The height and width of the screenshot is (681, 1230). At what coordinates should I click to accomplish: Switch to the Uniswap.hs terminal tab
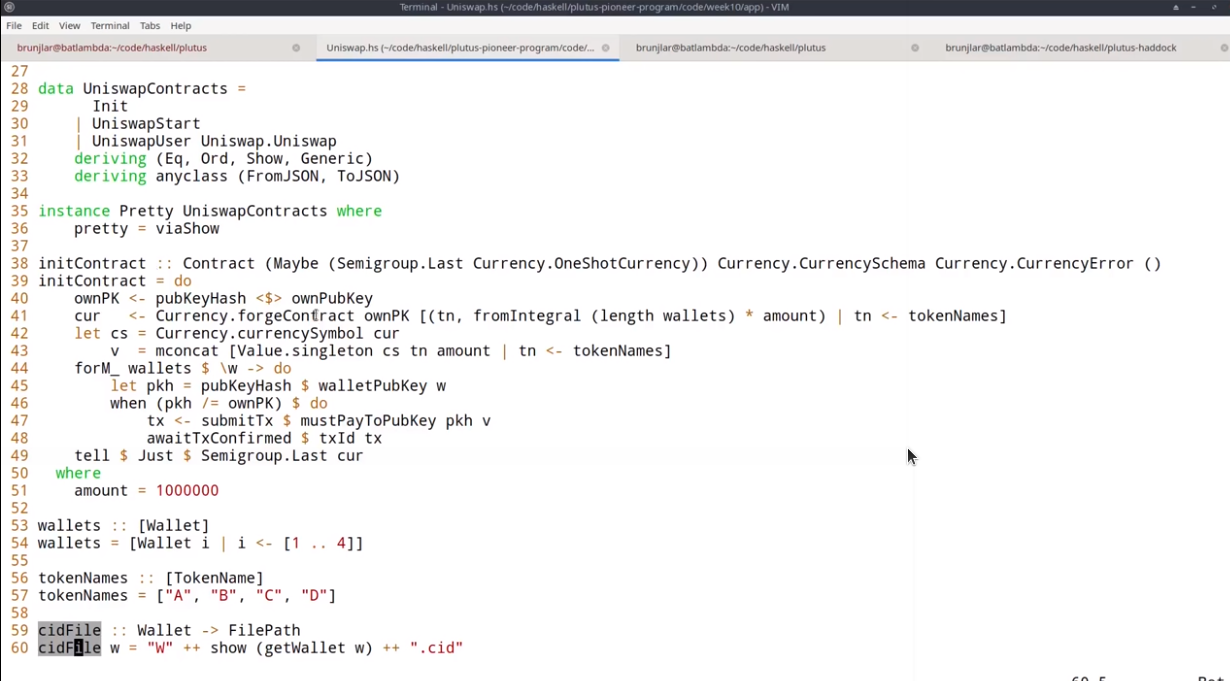point(460,48)
